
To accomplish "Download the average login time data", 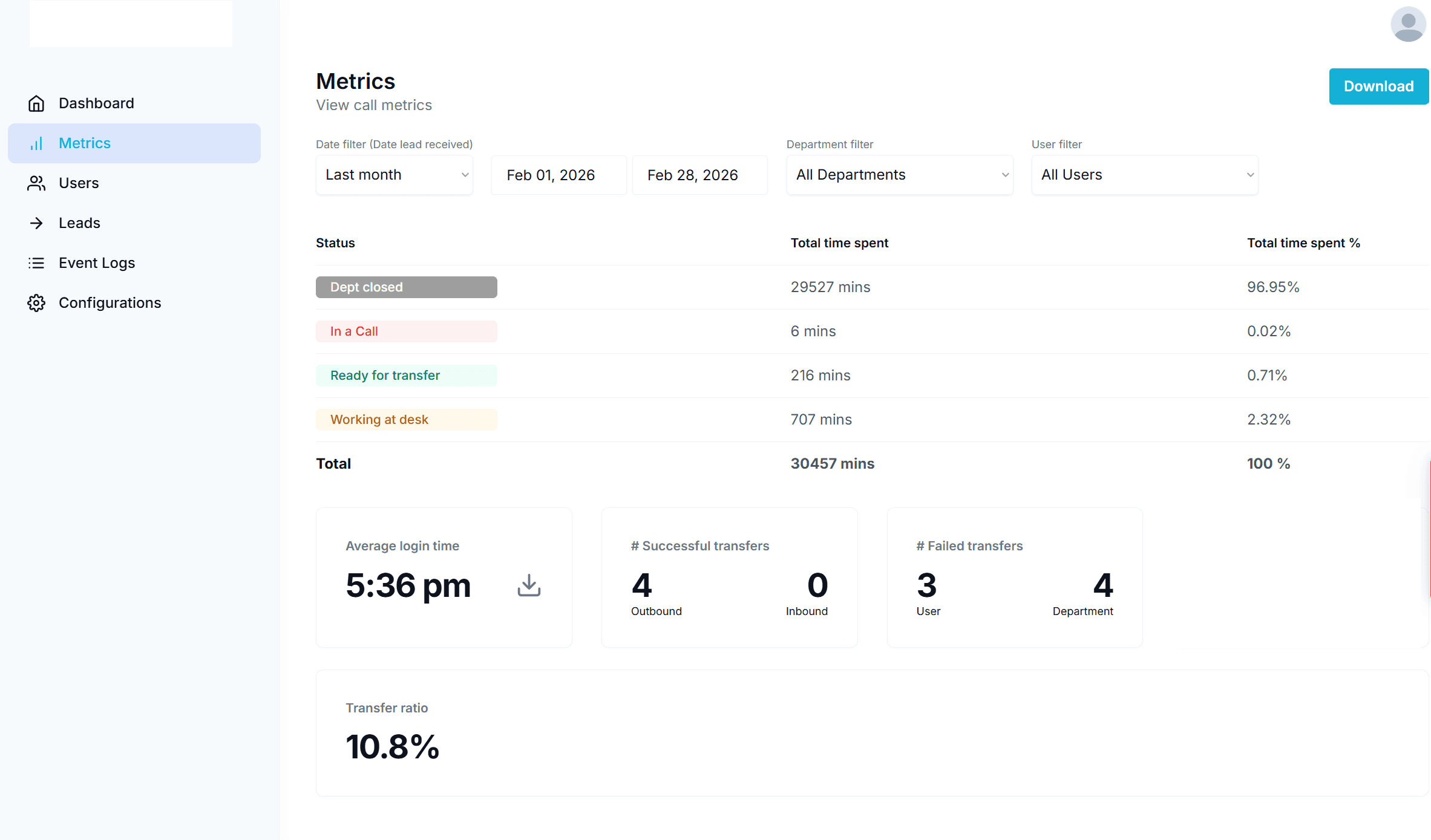I will click(x=529, y=585).
